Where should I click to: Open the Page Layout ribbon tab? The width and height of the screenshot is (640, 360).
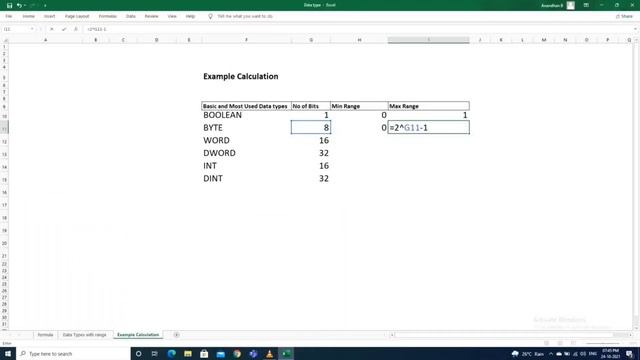pyautogui.click(x=77, y=16)
